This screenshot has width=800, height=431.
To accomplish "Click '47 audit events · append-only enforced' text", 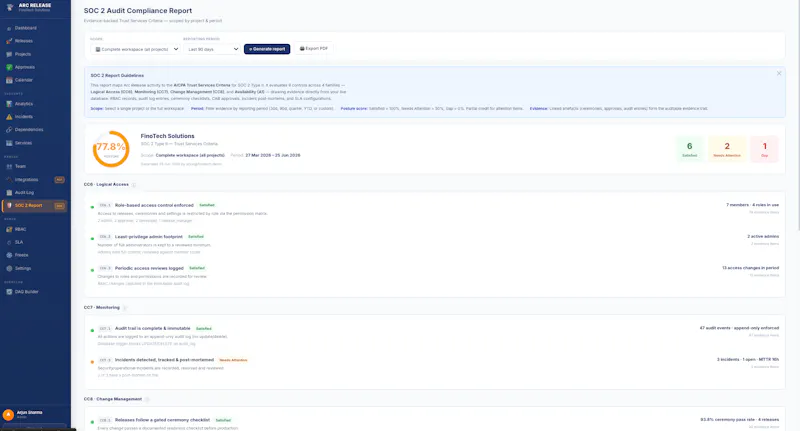I will pyautogui.click(x=739, y=328).
